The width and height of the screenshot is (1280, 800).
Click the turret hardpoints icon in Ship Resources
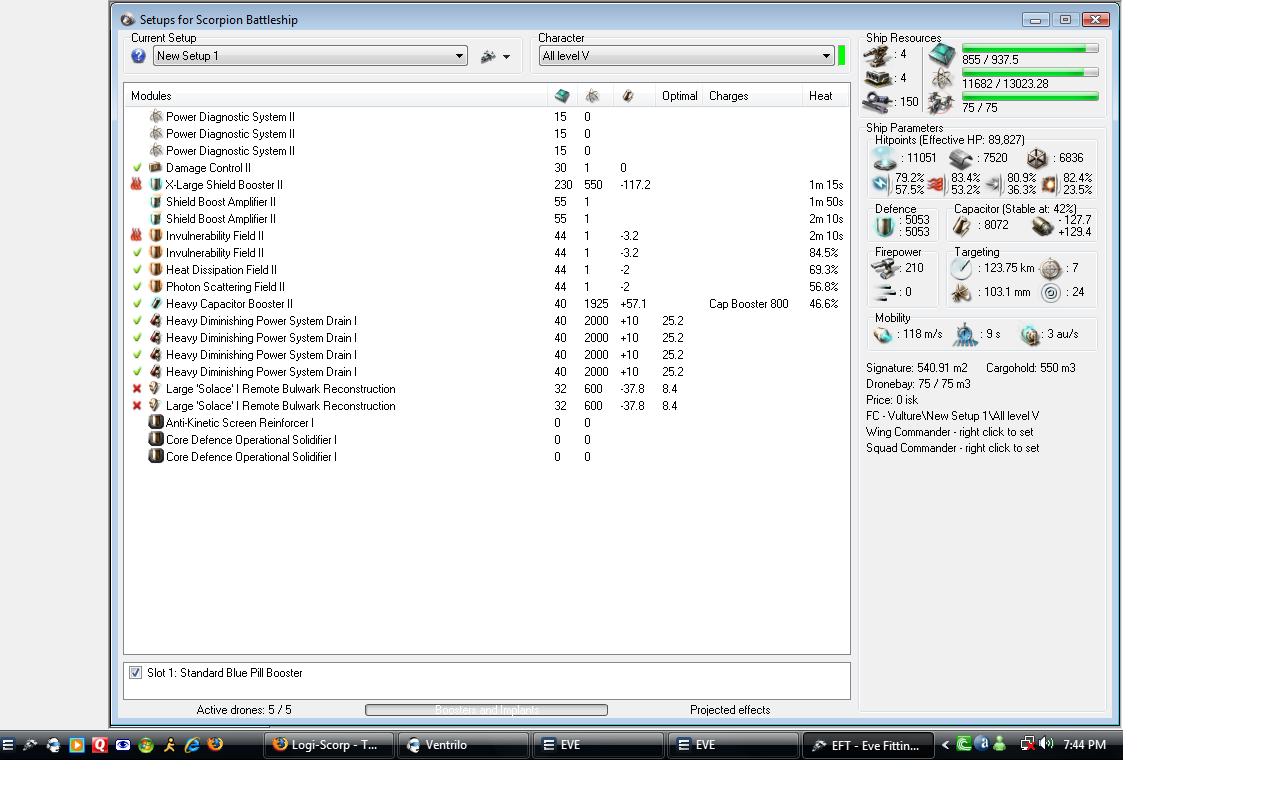[x=879, y=55]
